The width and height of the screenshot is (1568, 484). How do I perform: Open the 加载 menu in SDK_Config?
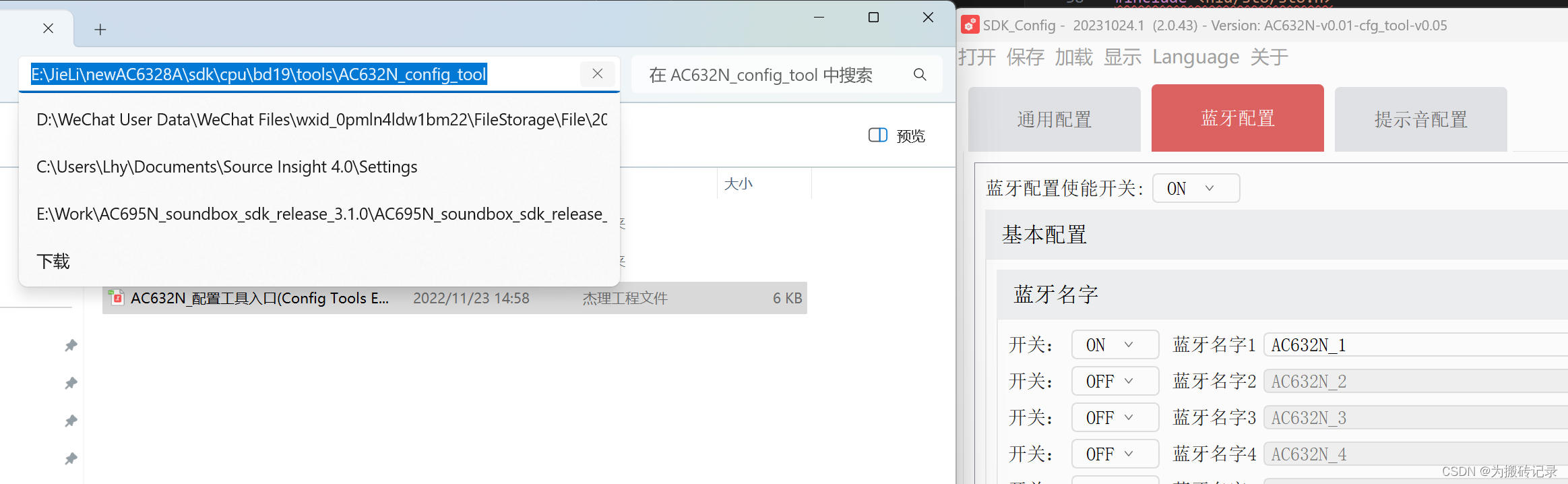tap(1074, 57)
